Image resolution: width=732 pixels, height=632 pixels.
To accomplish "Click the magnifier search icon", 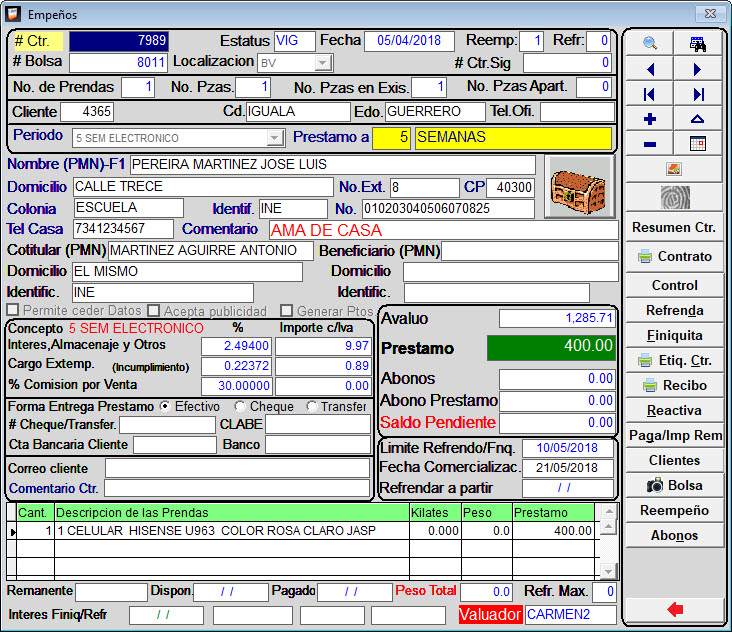I will click(650, 44).
